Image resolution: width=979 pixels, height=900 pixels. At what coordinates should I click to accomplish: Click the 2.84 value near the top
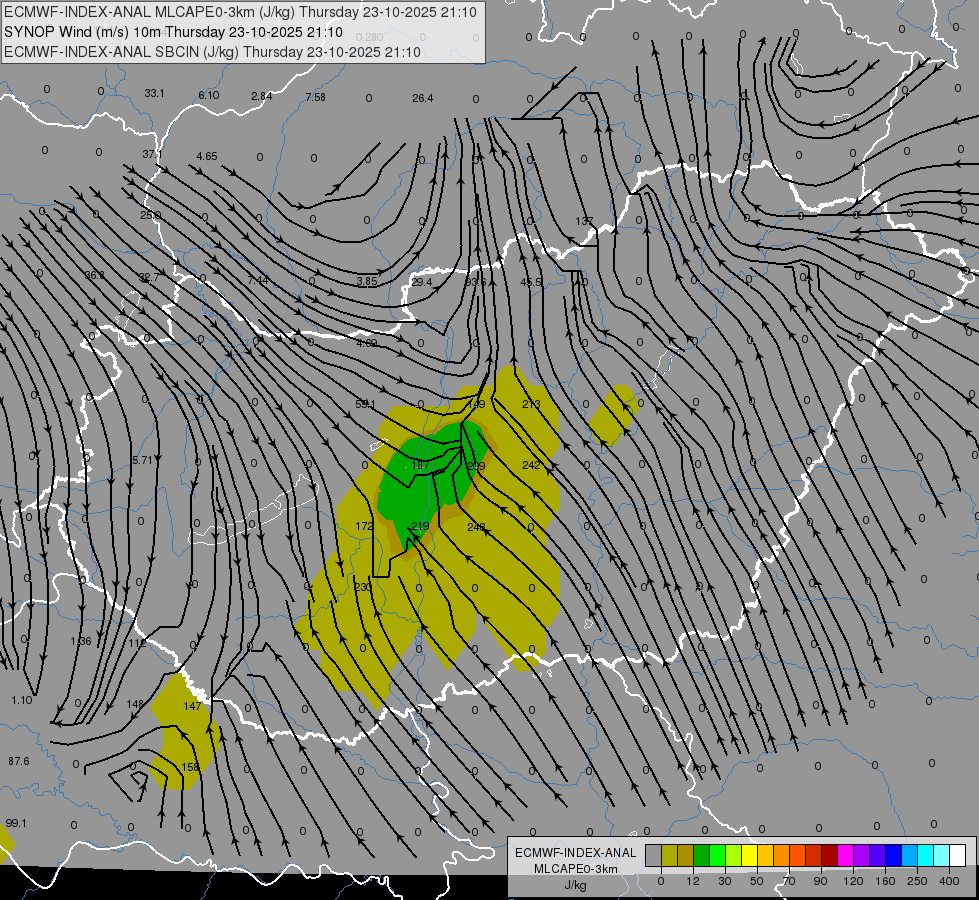pyautogui.click(x=262, y=96)
